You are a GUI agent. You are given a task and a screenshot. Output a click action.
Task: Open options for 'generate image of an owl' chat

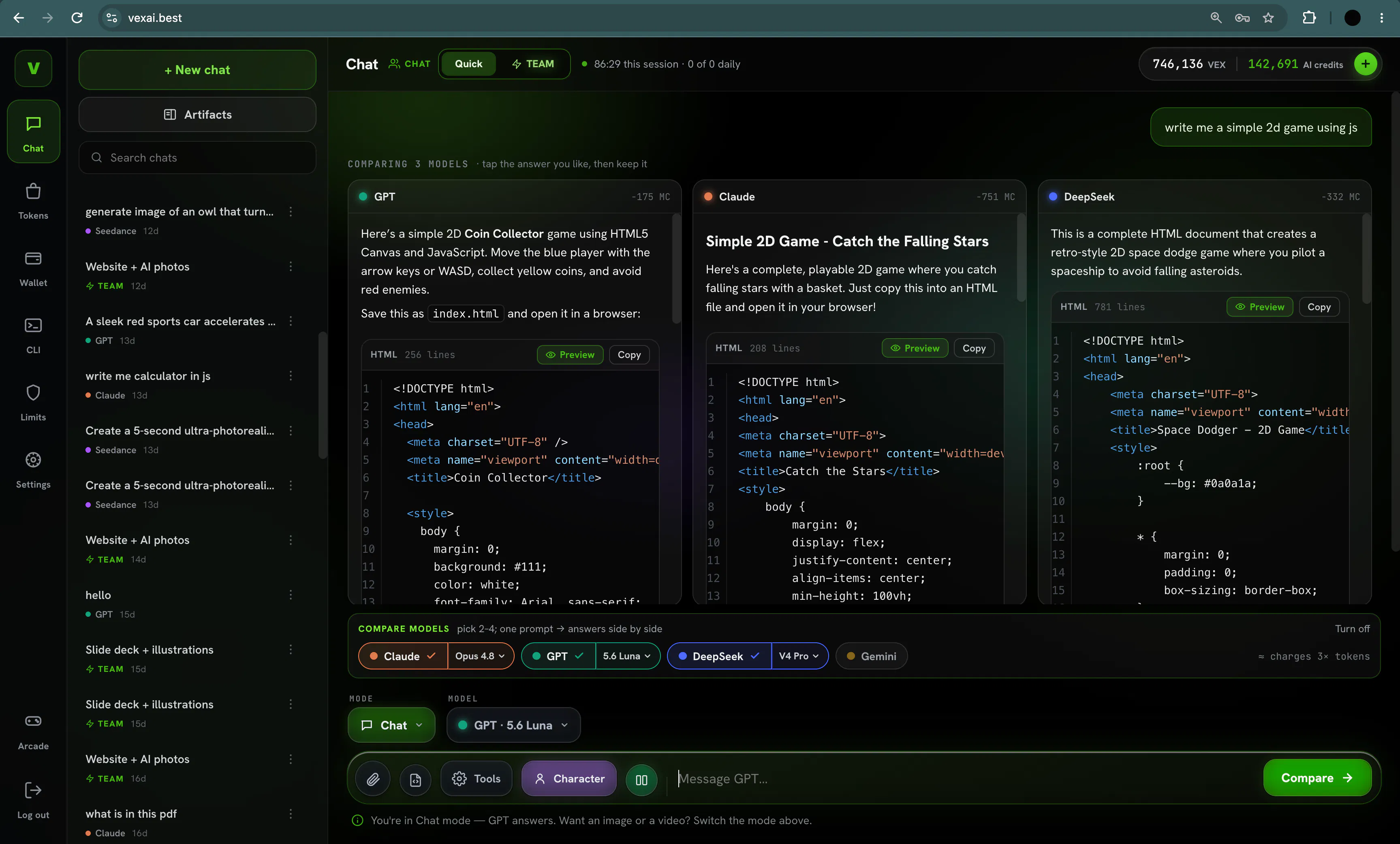click(x=291, y=211)
